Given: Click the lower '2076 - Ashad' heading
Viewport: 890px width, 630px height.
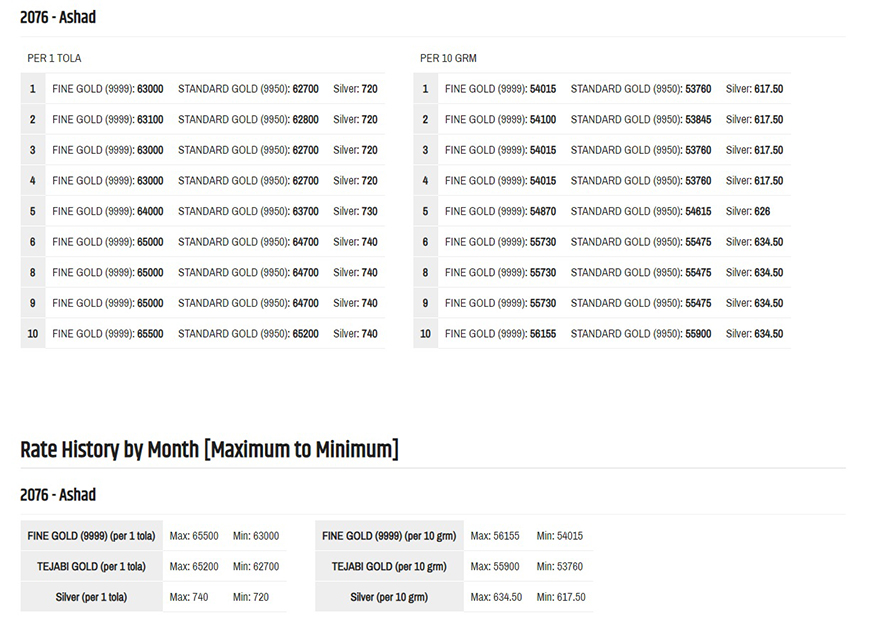Looking at the screenshot, I should click(x=58, y=495).
